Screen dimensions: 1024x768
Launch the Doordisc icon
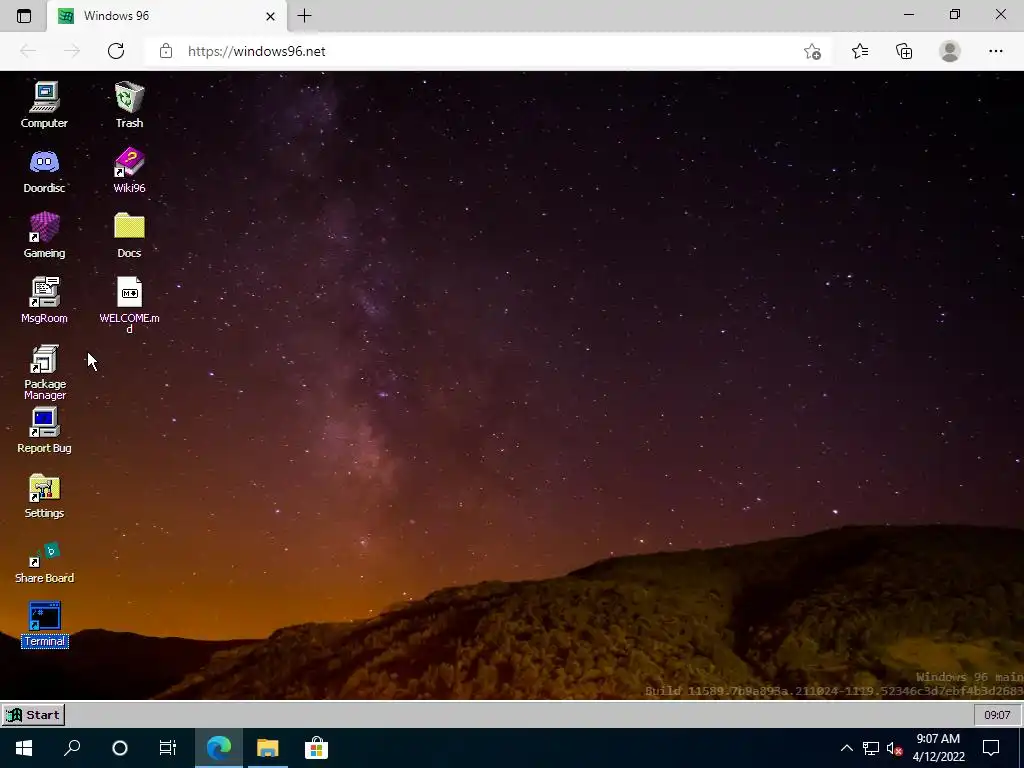44,170
